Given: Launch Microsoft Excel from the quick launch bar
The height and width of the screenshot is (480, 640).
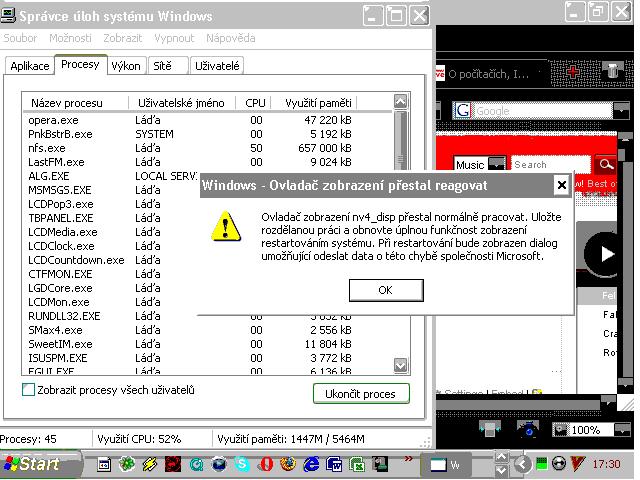Looking at the screenshot, I should pyautogui.click(x=357, y=464).
